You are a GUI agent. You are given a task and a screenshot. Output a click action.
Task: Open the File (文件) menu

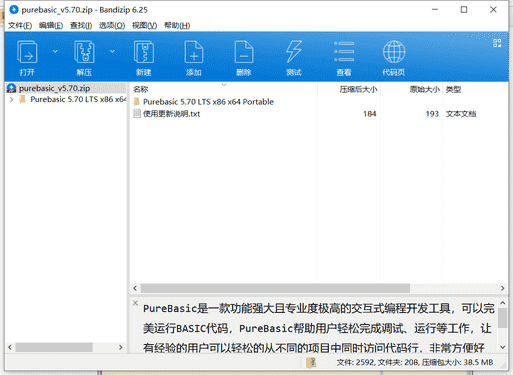20,25
